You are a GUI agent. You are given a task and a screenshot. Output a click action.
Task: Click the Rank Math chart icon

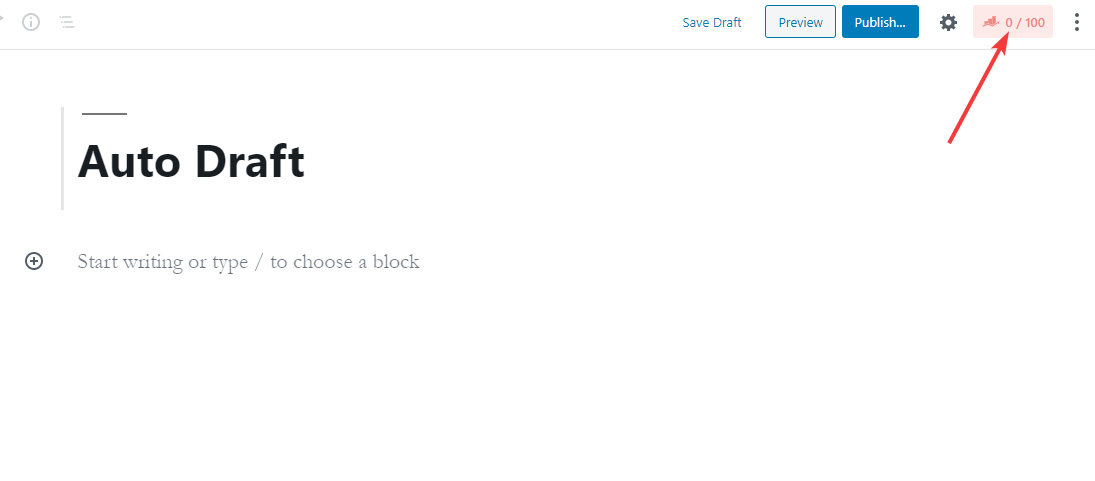point(991,21)
